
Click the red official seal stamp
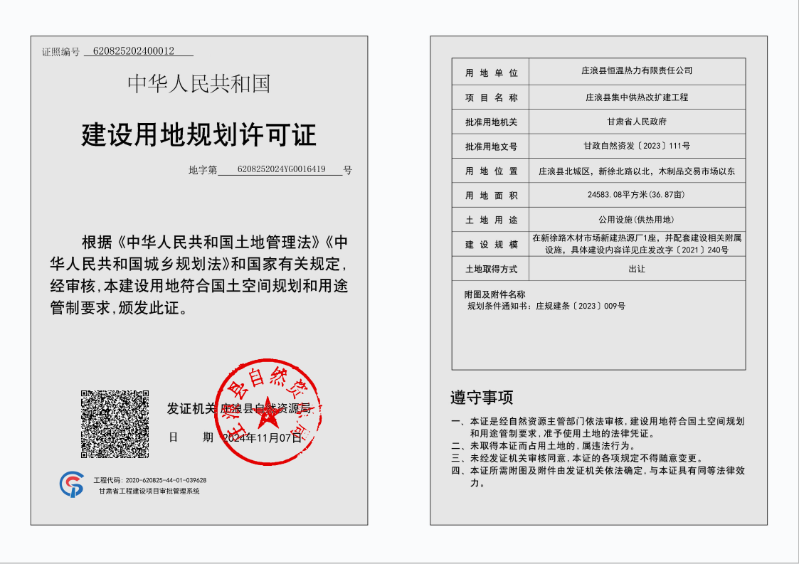pyautogui.click(x=268, y=412)
